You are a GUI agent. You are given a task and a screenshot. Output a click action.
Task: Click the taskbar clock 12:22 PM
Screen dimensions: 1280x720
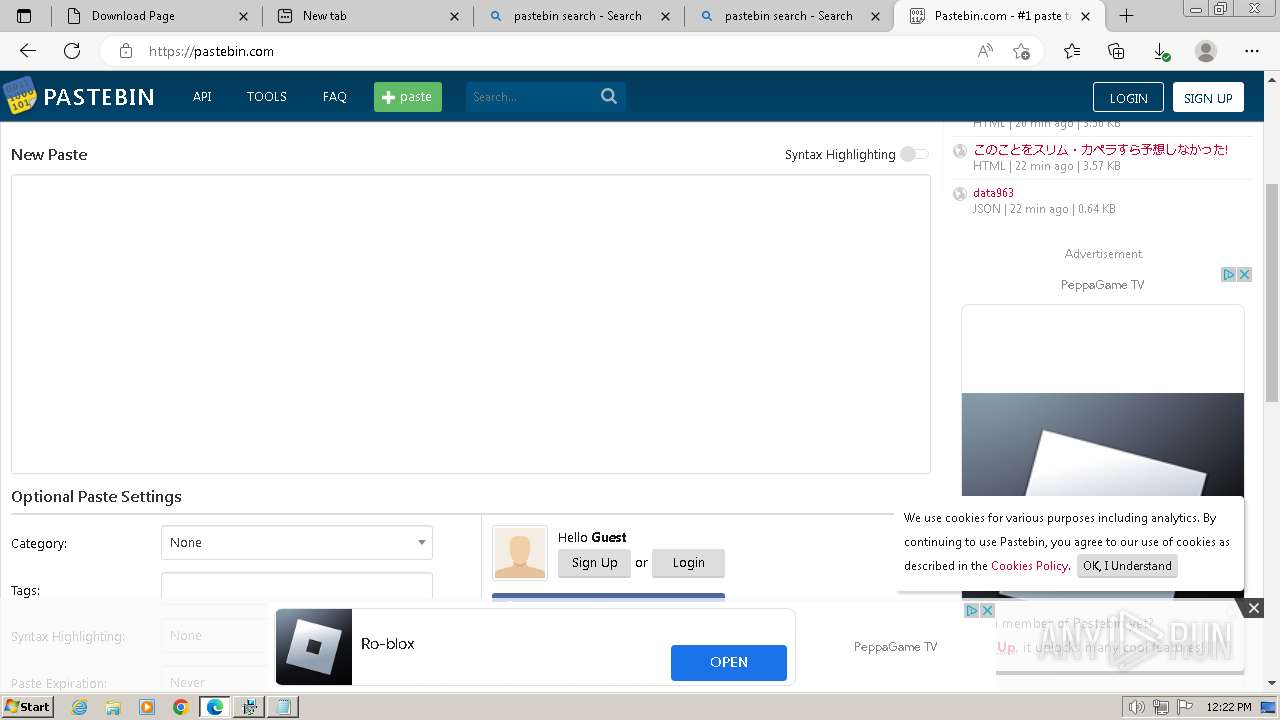pyautogui.click(x=1229, y=707)
